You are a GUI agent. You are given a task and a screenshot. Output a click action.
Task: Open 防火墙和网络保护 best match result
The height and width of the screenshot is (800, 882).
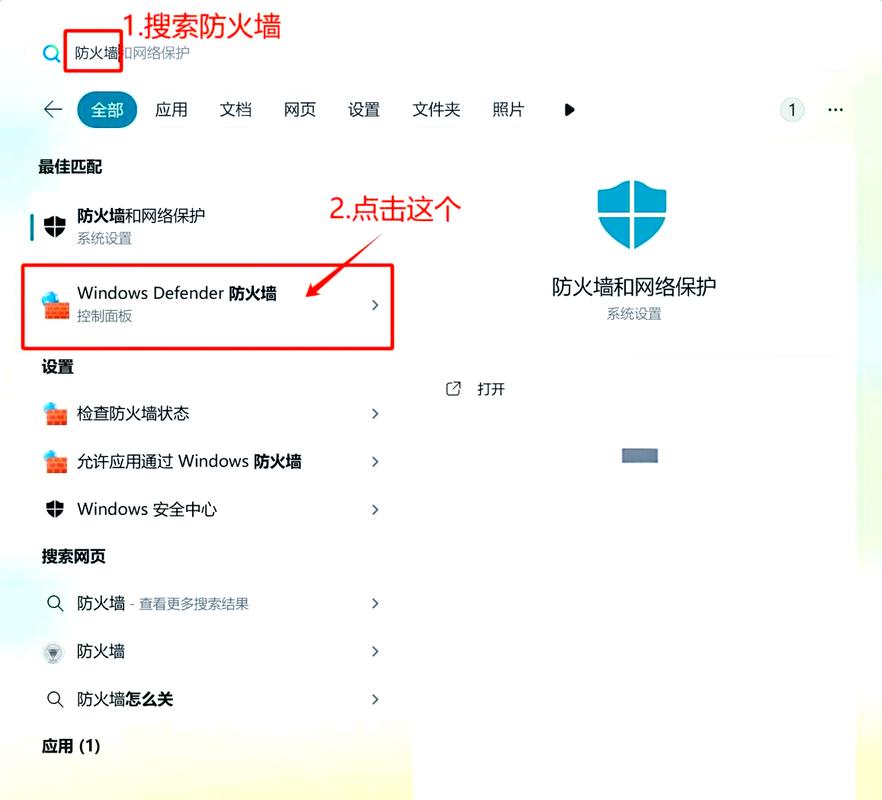[x=209, y=227]
